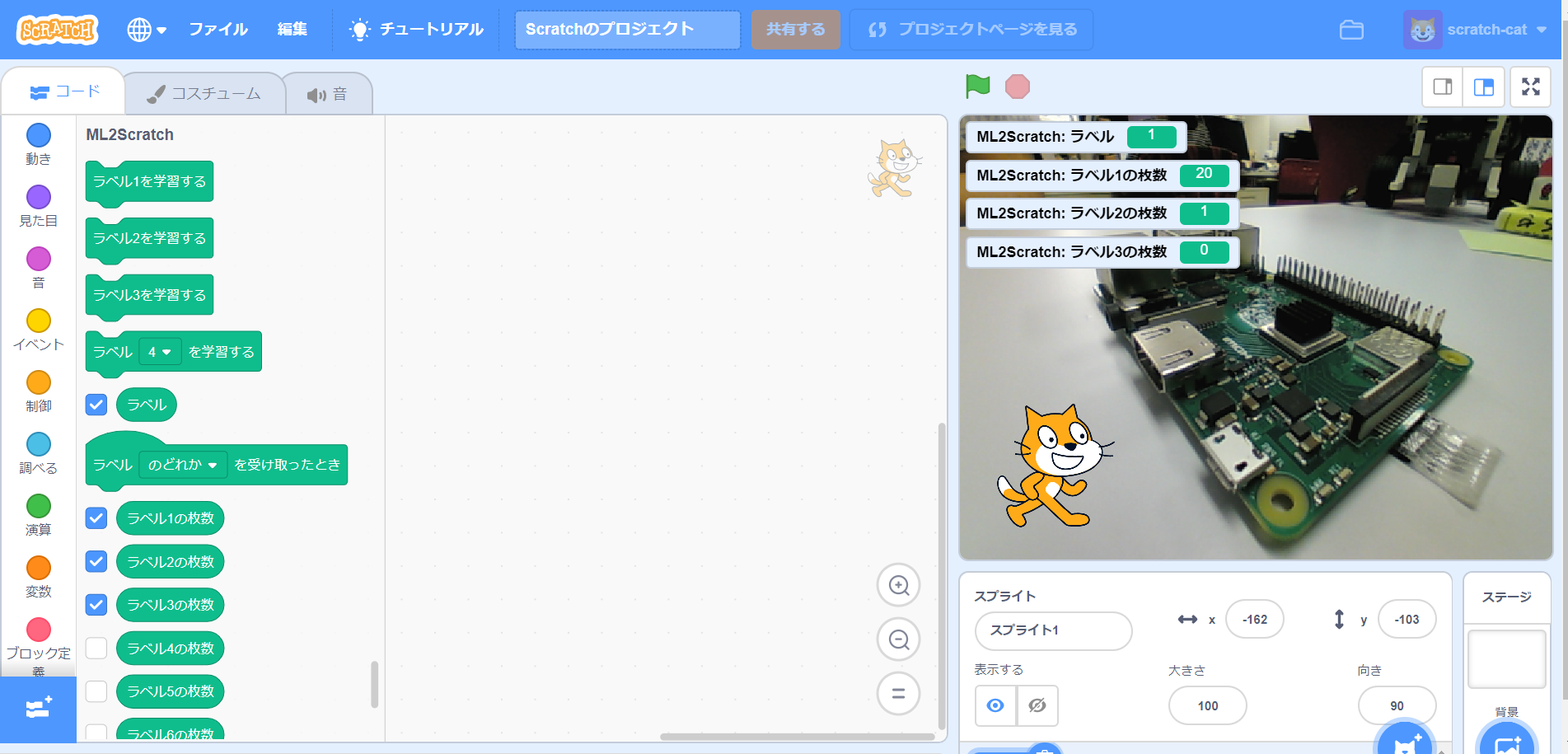The width and height of the screenshot is (1568, 754).
Task: Click the ラベル reporter block
Action: (x=147, y=405)
